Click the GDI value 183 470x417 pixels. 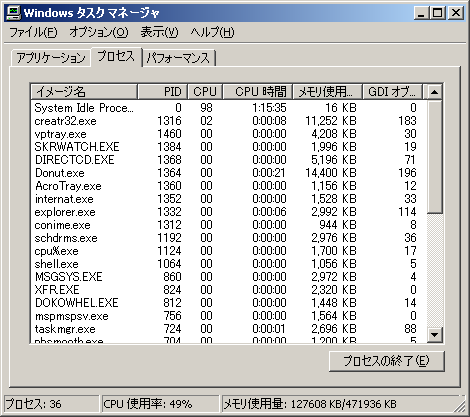pyautogui.click(x=407, y=121)
